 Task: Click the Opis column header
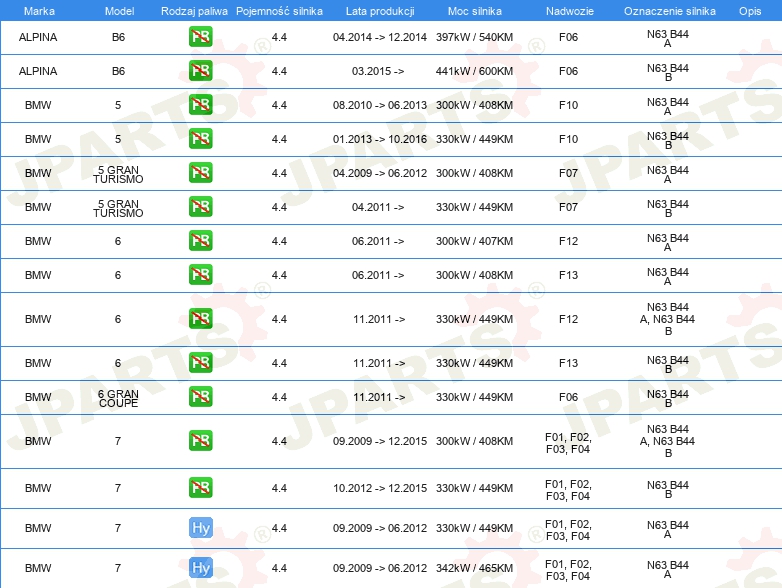pyautogui.click(x=750, y=11)
